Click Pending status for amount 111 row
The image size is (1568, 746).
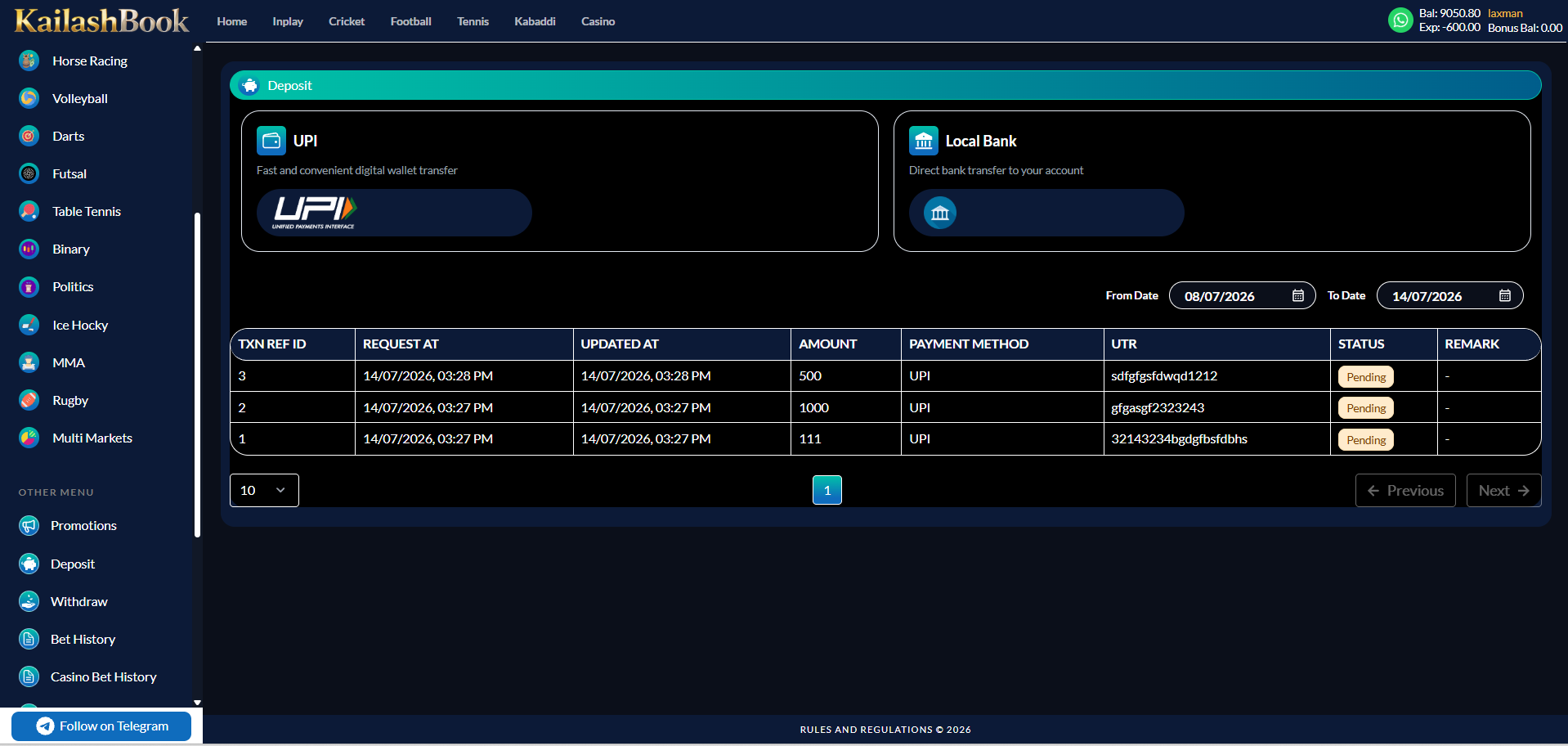pyautogui.click(x=1366, y=440)
